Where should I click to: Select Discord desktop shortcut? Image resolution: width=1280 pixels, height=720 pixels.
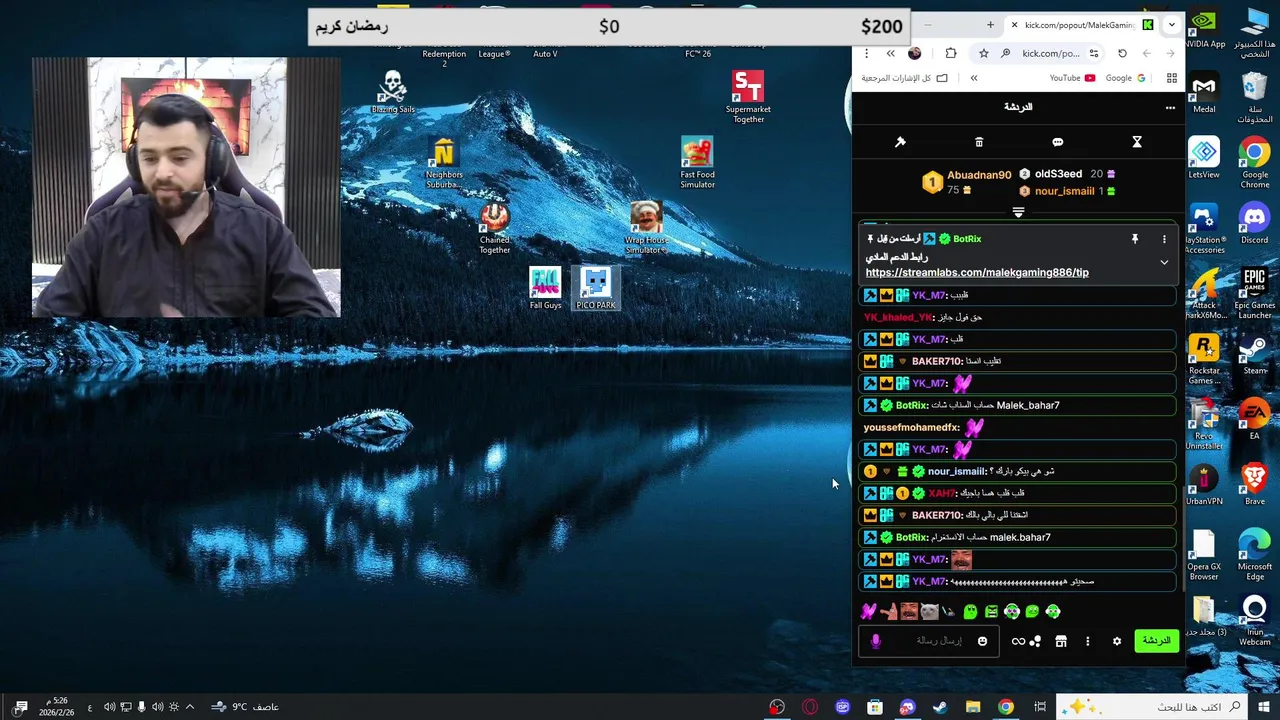[1254, 224]
